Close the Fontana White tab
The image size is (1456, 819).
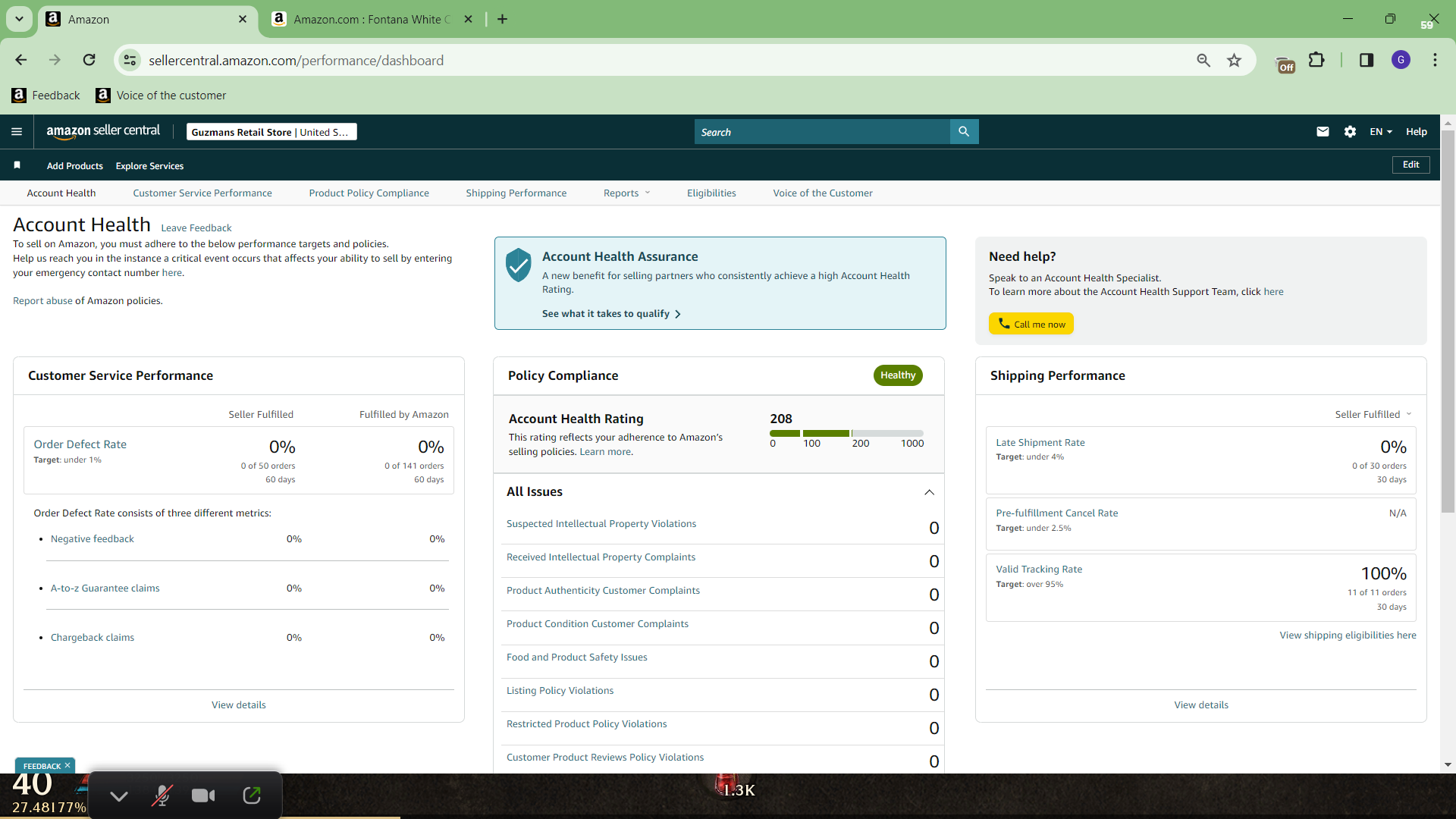tap(468, 19)
